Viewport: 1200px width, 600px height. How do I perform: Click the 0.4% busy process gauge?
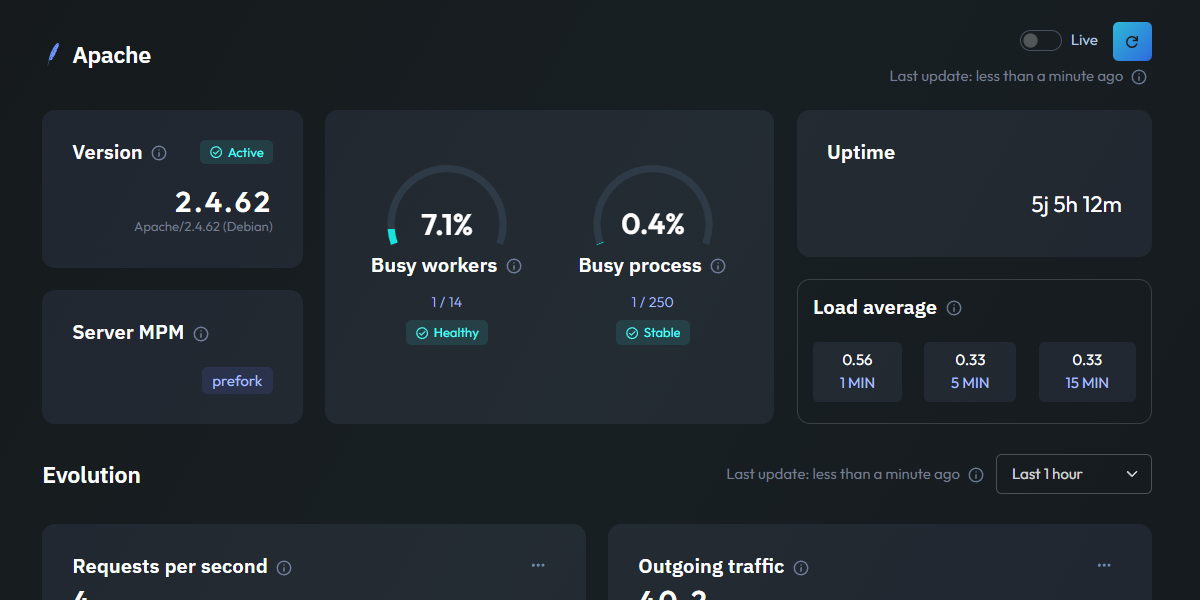(x=653, y=207)
